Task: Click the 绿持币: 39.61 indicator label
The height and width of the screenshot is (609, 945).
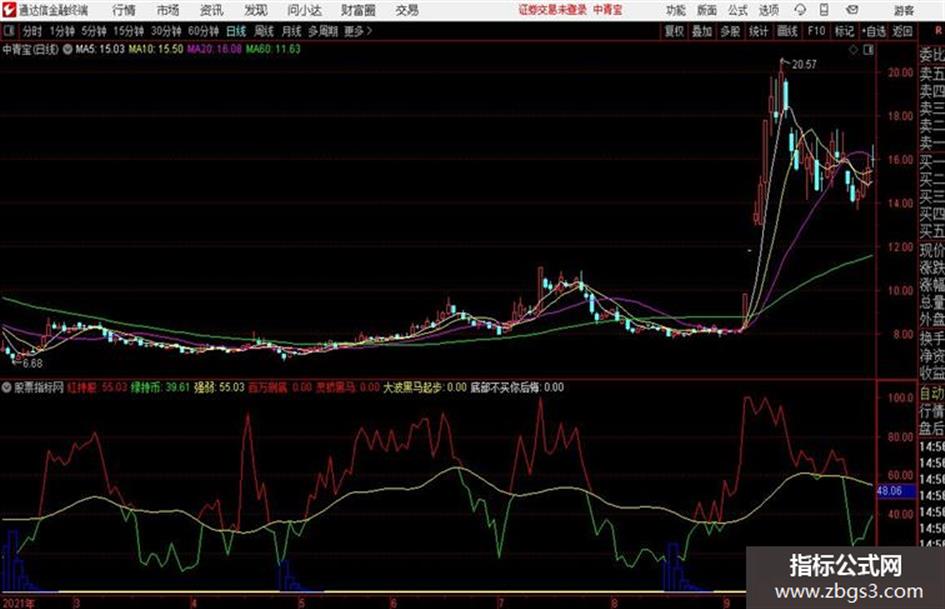Action: coord(160,388)
